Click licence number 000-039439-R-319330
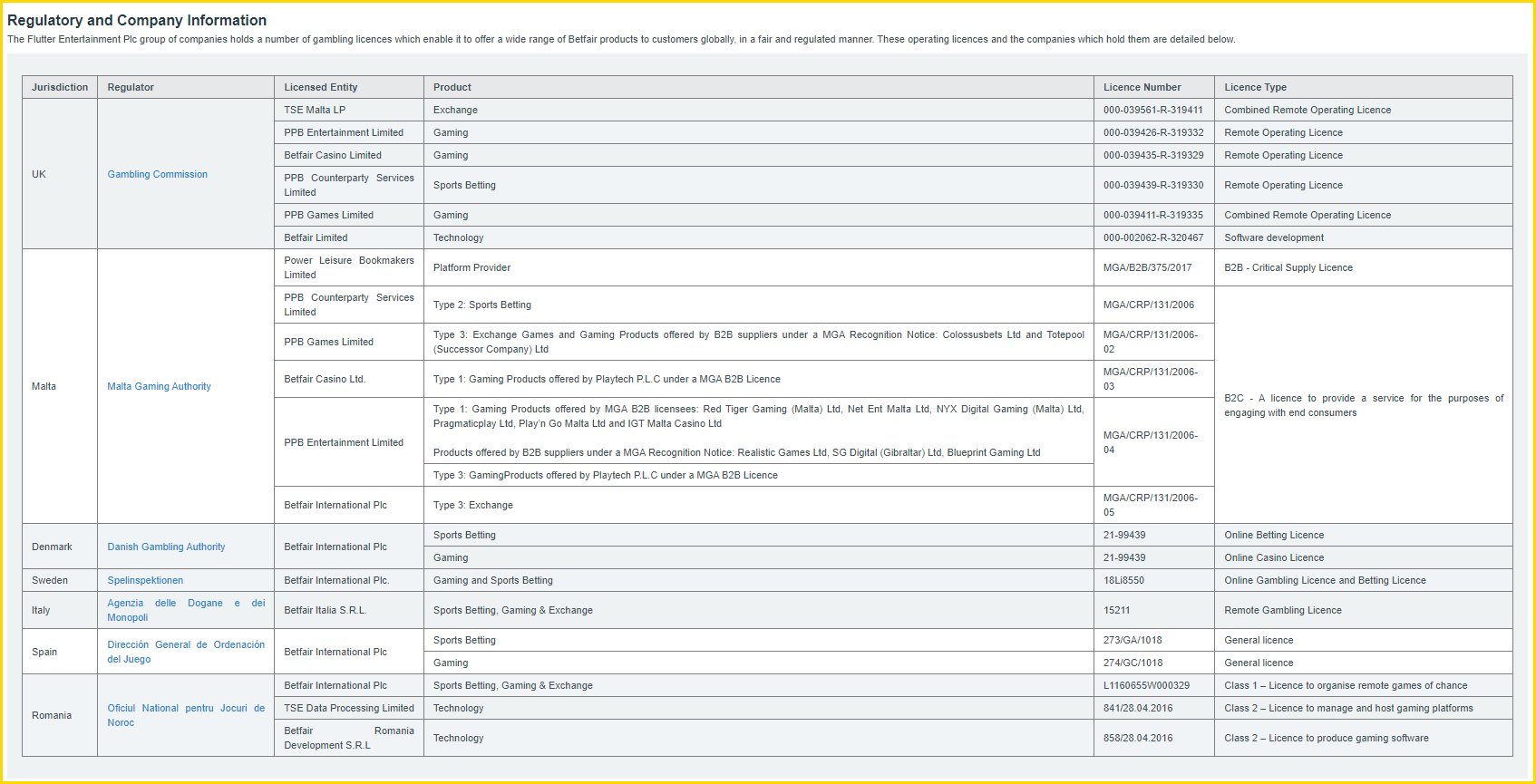Viewport: 1536px width, 784px height. click(1153, 185)
